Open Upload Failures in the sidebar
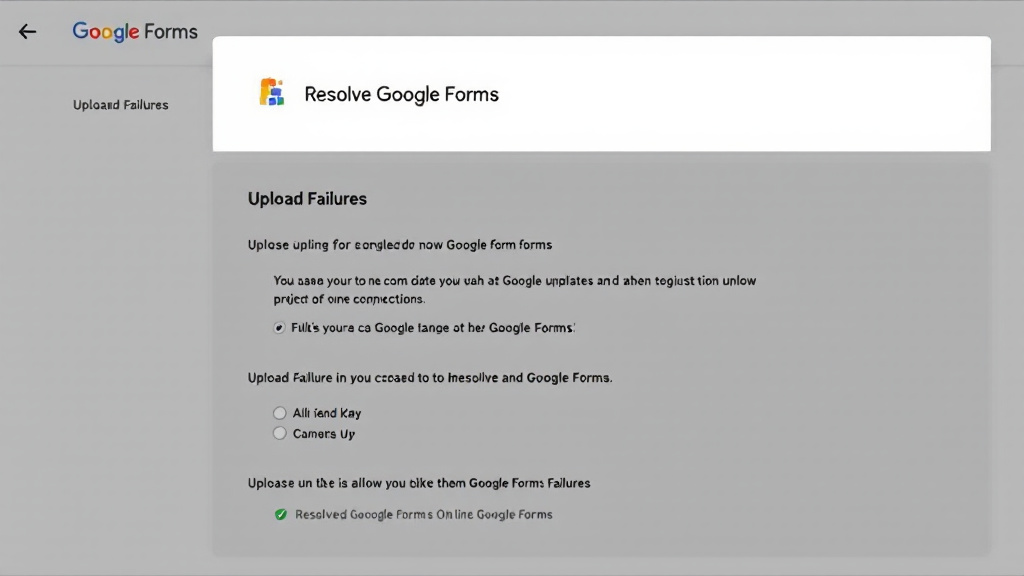 tap(121, 104)
